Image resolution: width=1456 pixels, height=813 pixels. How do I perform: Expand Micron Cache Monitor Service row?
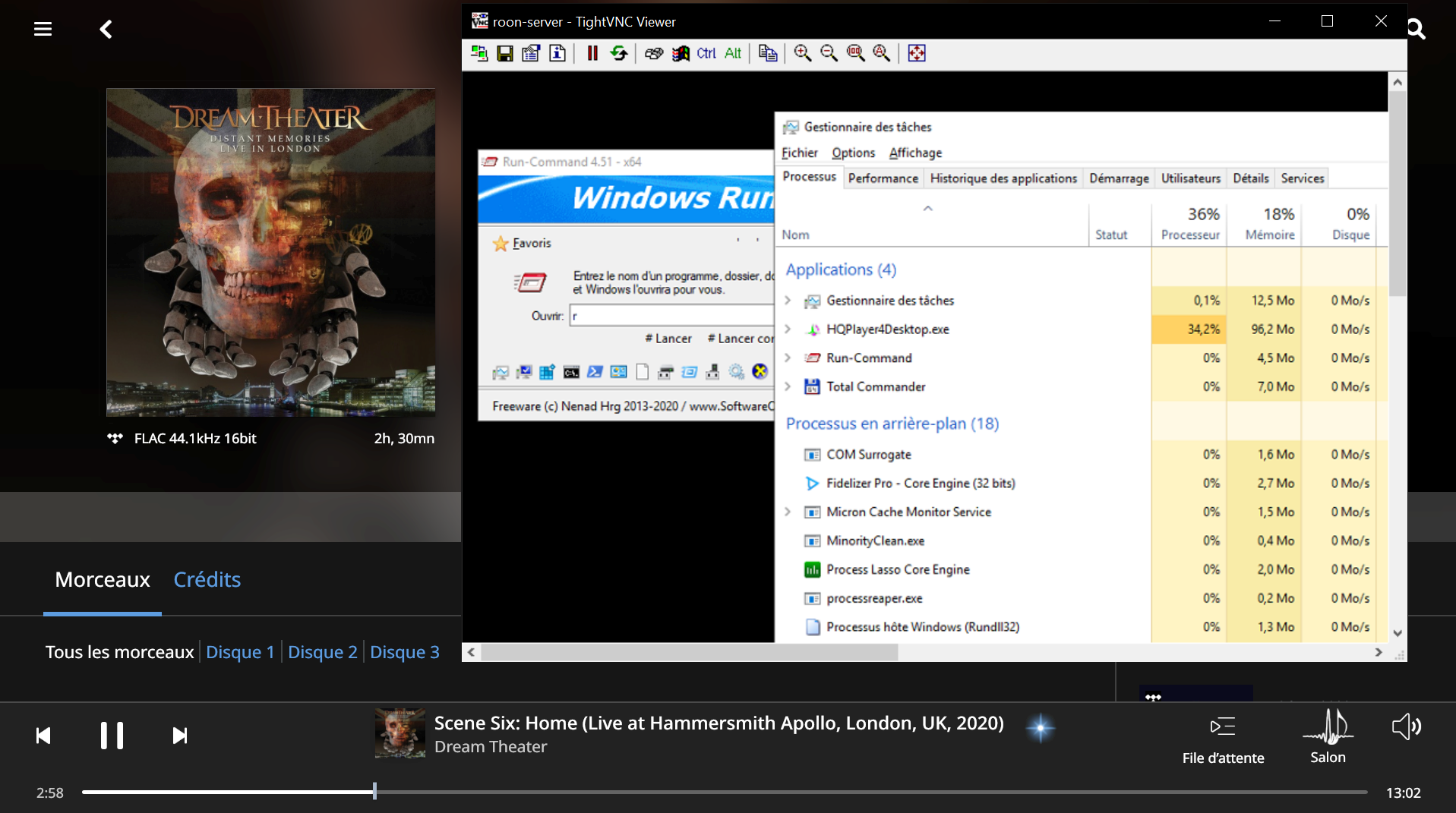[x=788, y=512]
